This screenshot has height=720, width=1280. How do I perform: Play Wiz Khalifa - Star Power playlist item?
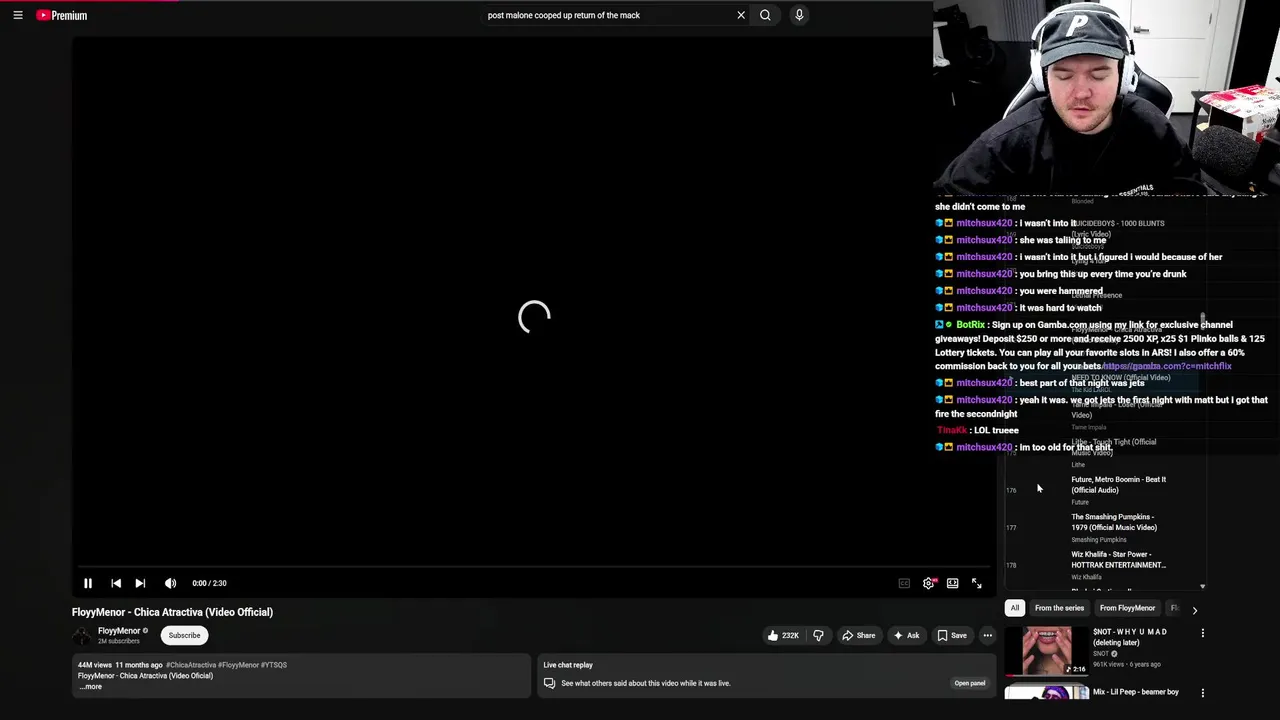1105,564
